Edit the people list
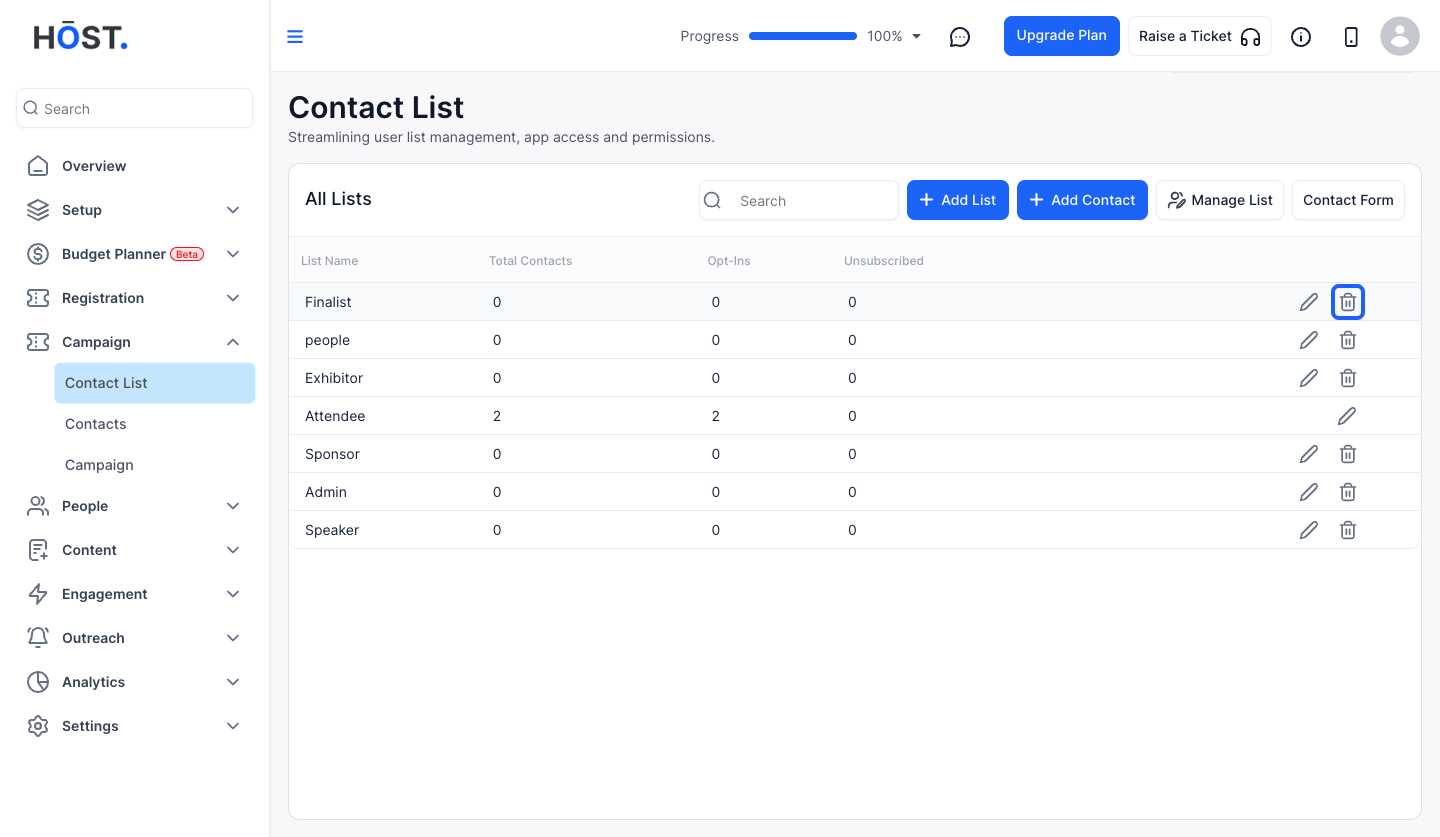Screen dimensions: 1440x837 pyautogui.click(x=1309, y=340)
